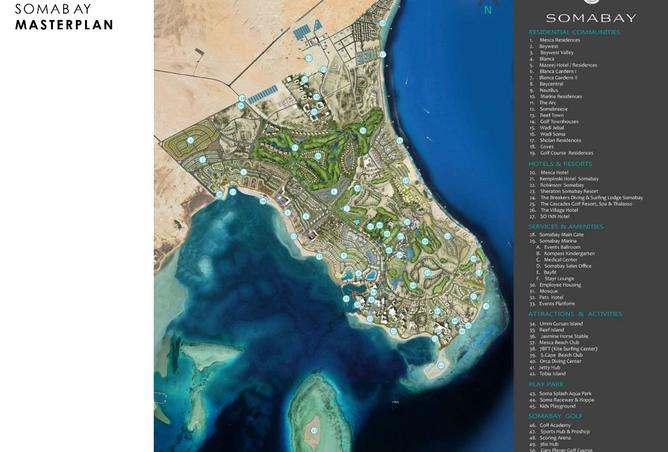Screen dimensions: 668x452
Task: Select legend entry Robinson Somabay
Action: [556, 185]
